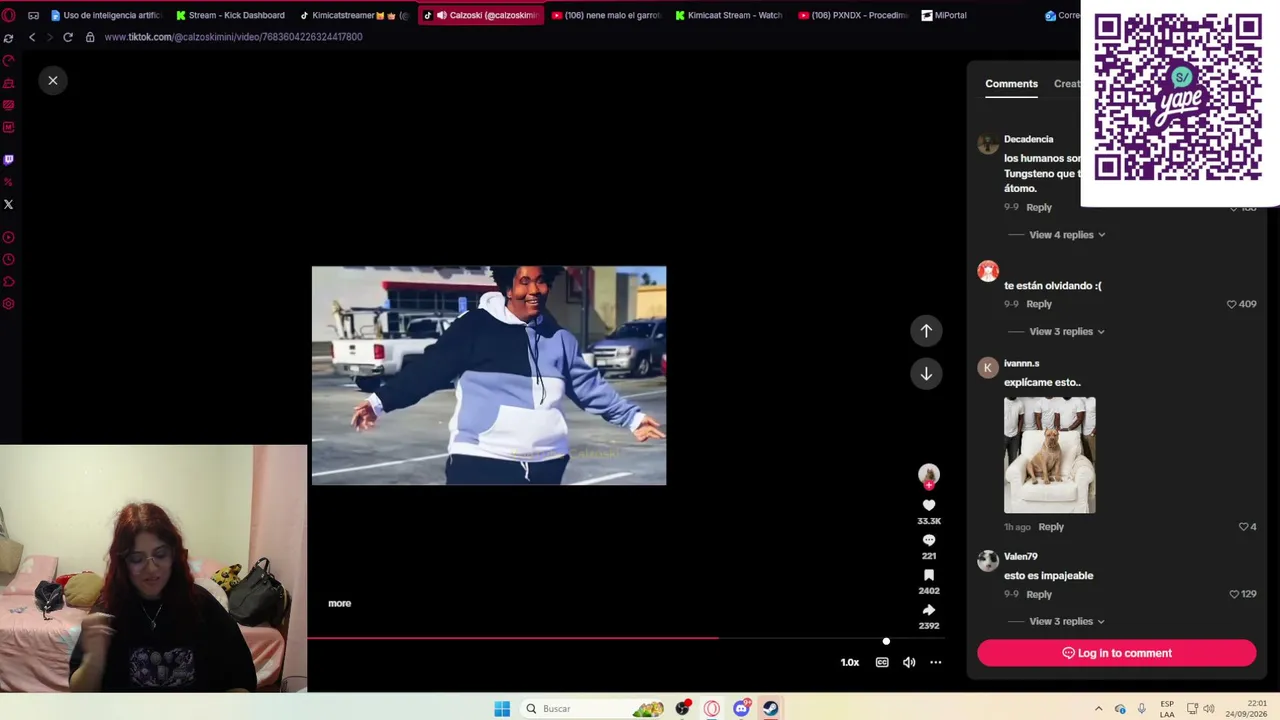Reply to the Valen79 comment
This screenshot has height=720, width=1280.
pos(1039,594)
